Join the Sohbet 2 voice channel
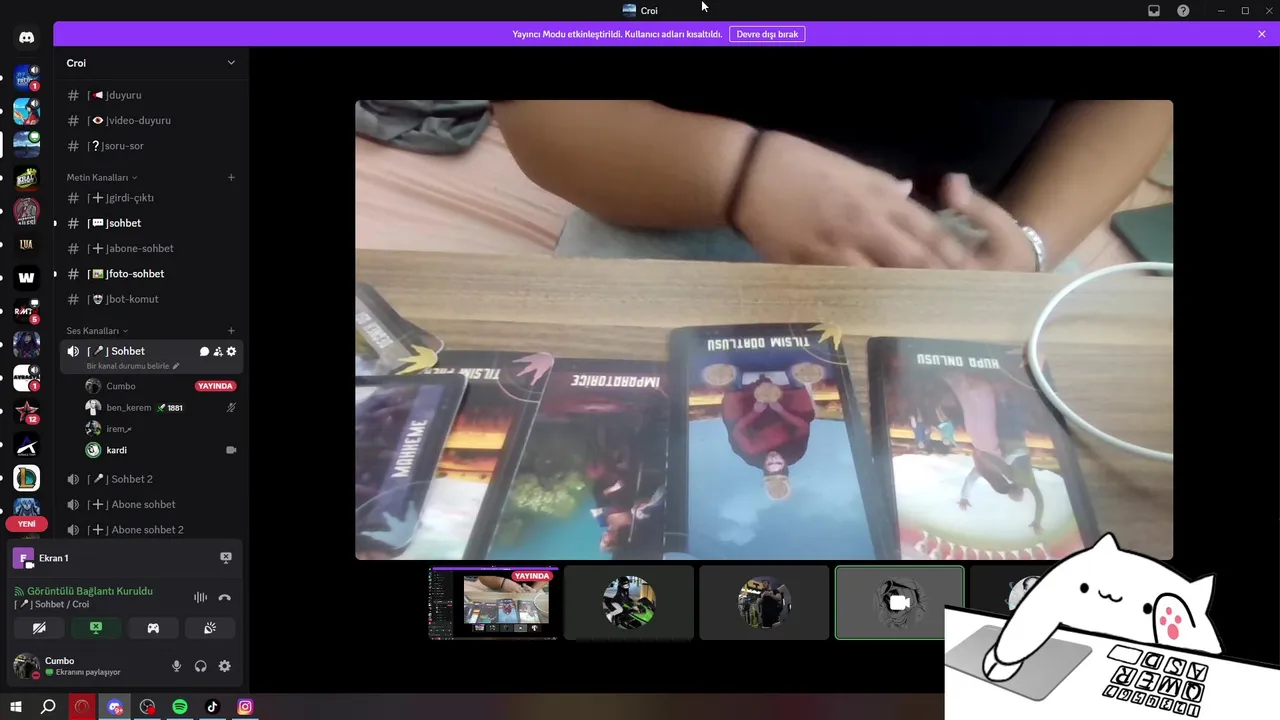Viewport: 1280px width, 720px height. [x=150, y=479]
